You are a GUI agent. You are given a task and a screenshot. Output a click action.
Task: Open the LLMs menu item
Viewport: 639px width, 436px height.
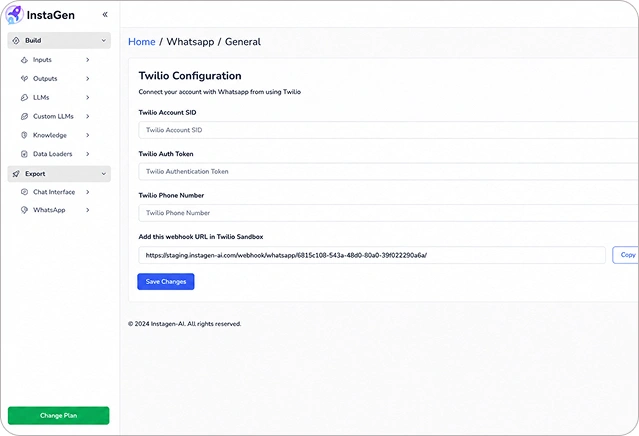click(55, 97)
